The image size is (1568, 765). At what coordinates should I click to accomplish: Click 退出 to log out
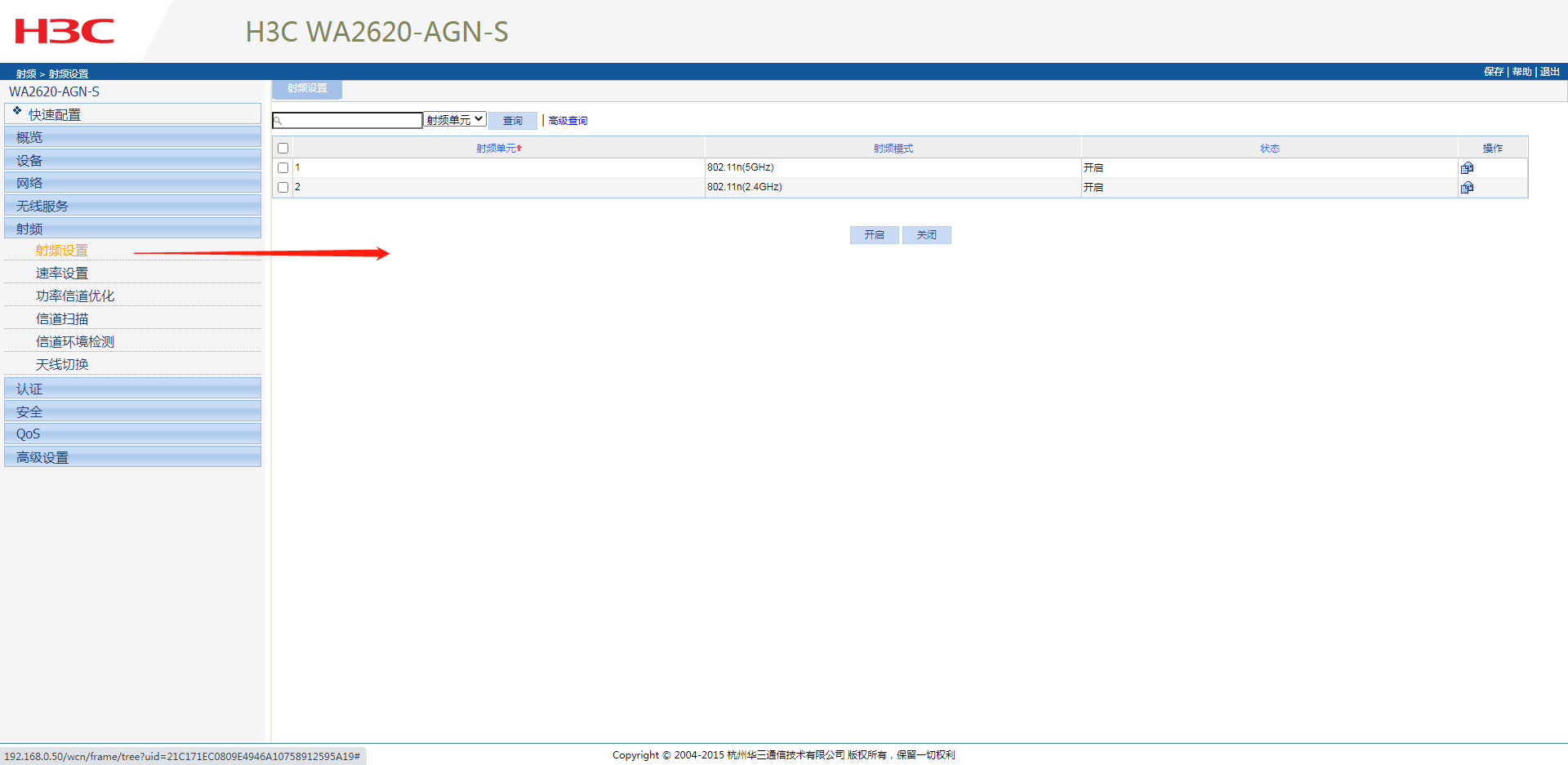point(1550,72)
